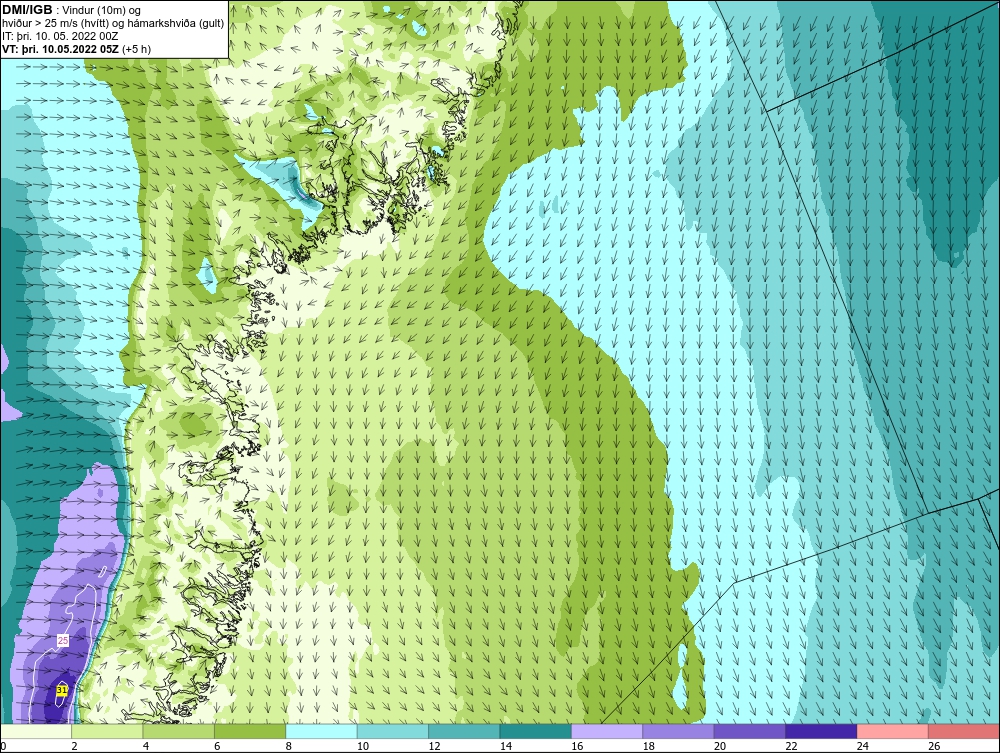Click the 20–22 m/s violet legend swatch
Image resolution: width=1000 pixels, height=753 pixels.
[x=750, y=731]
